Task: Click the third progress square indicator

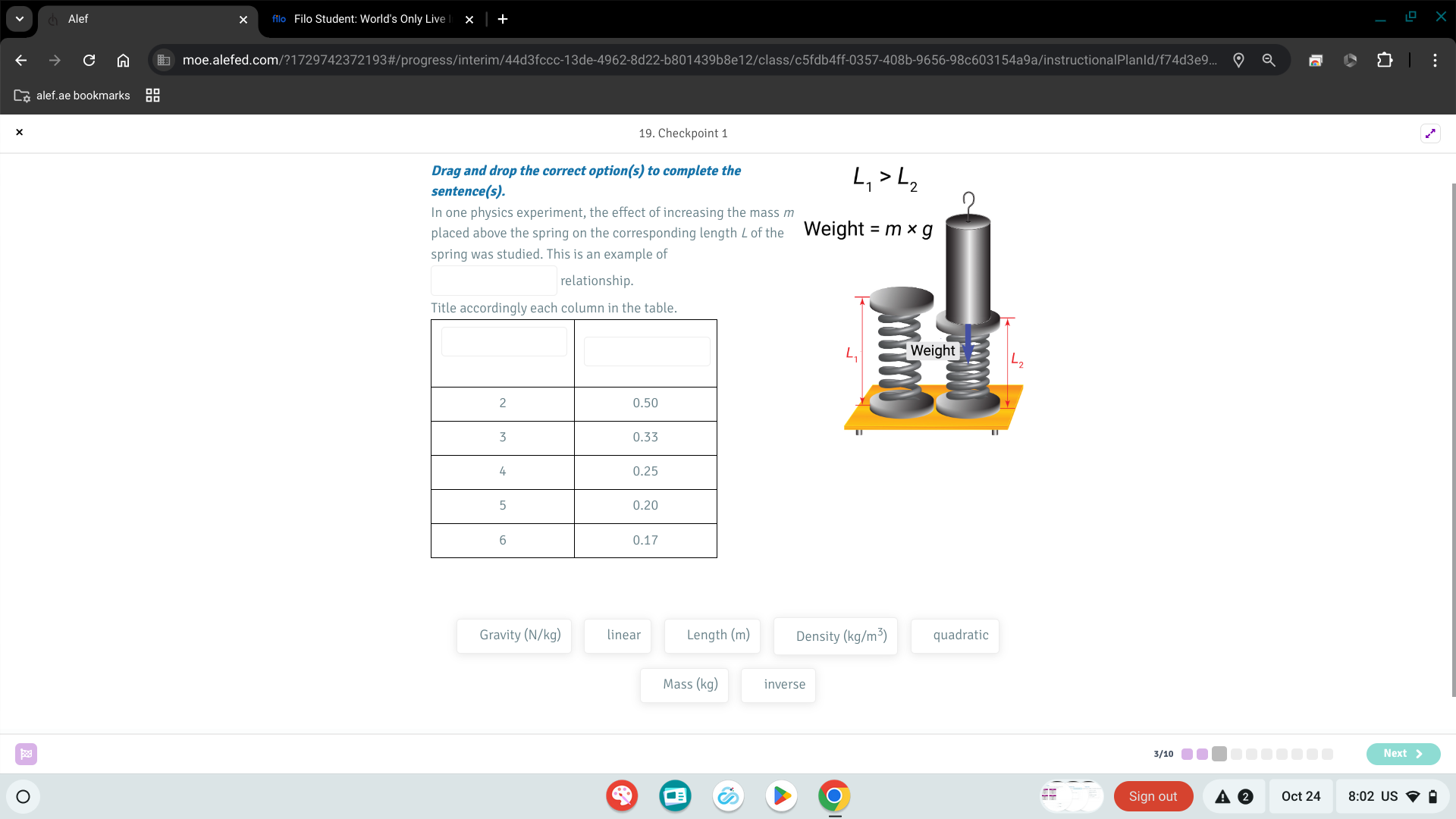Action: click(1219, 754)
